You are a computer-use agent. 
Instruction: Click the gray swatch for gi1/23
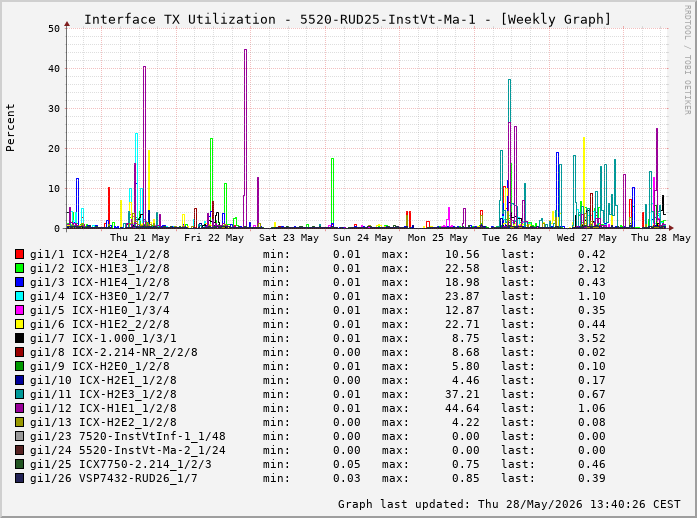pos(19,436)
